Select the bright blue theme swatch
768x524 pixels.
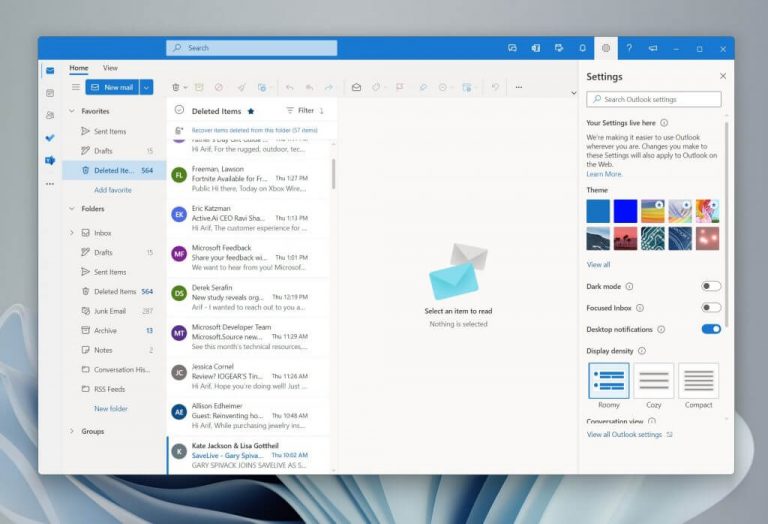tap(626, 211)
